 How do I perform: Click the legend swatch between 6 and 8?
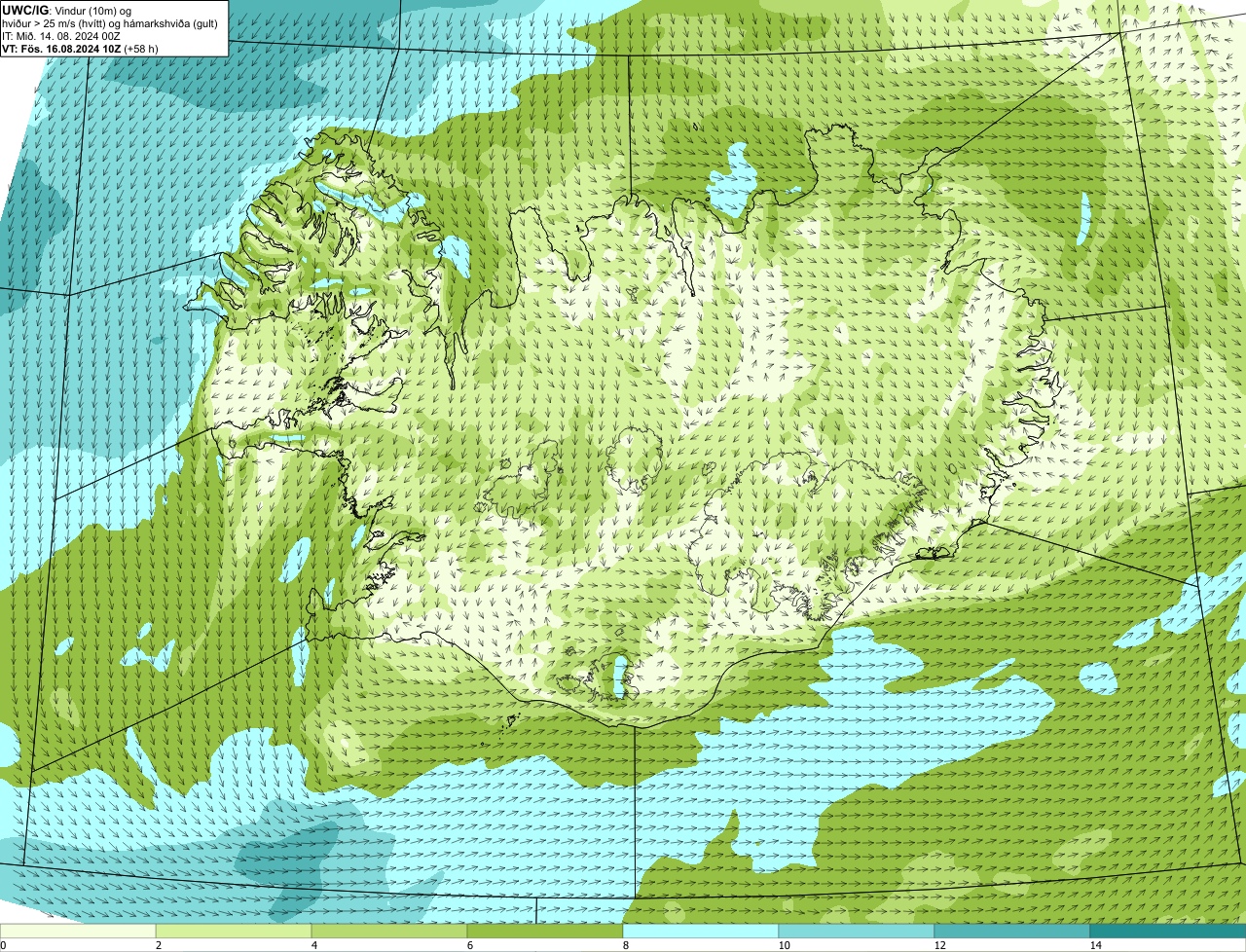[x=545, y=931]
